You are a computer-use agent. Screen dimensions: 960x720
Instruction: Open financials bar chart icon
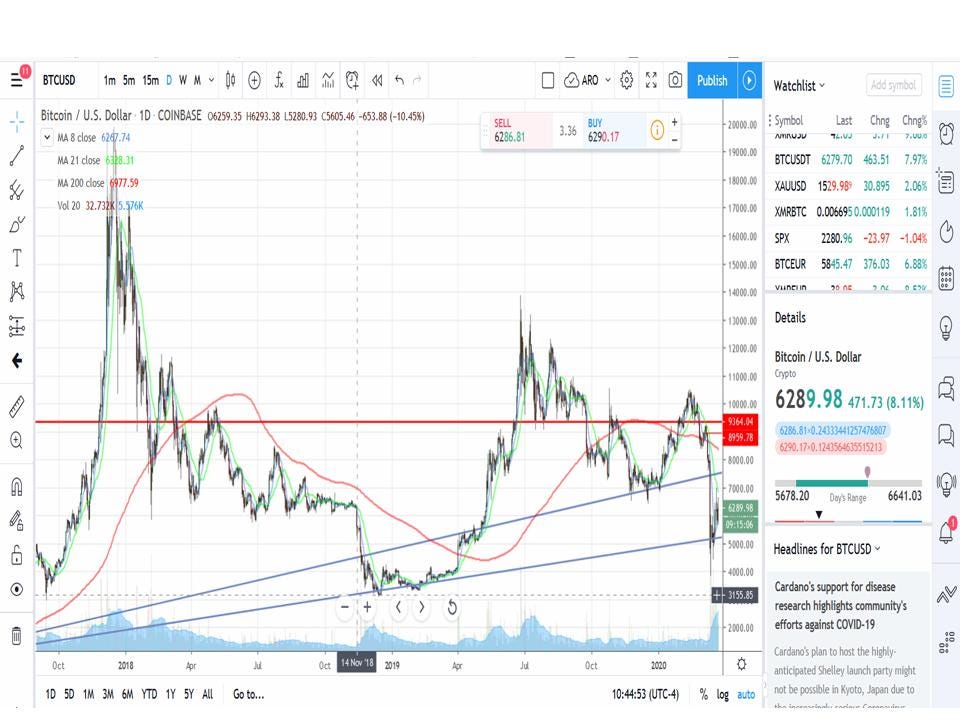[x=303, y=80]
